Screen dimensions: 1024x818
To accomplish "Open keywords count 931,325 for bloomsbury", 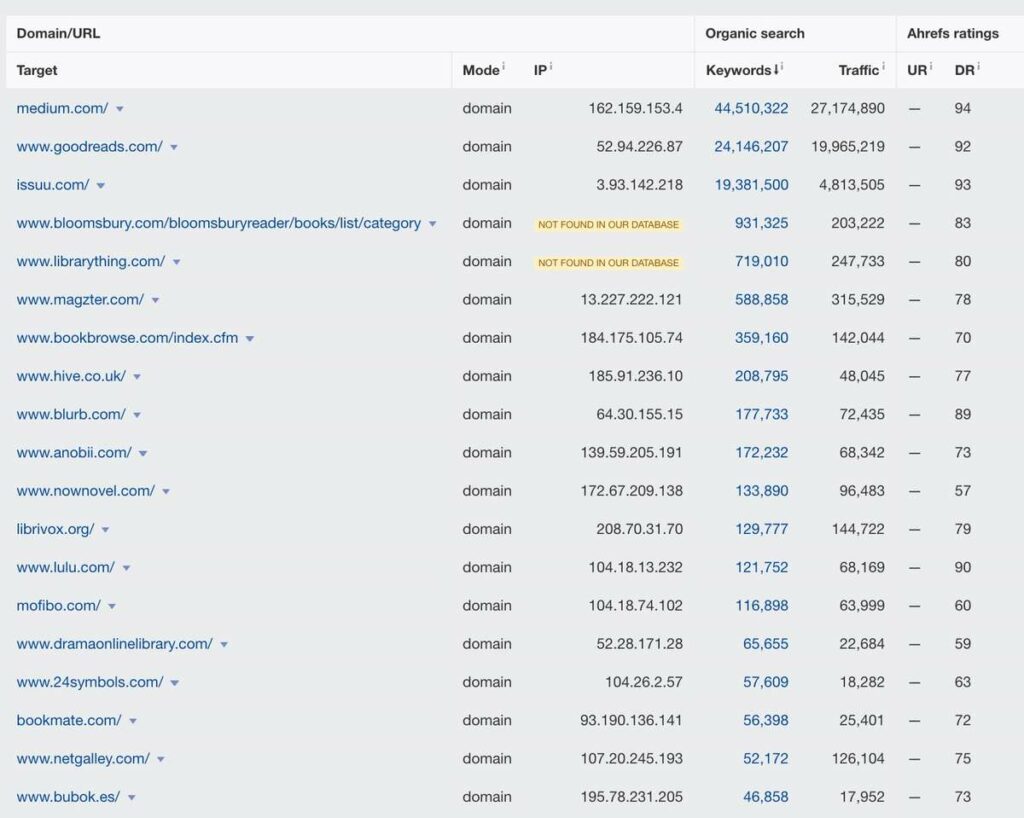I will (761, 223).
